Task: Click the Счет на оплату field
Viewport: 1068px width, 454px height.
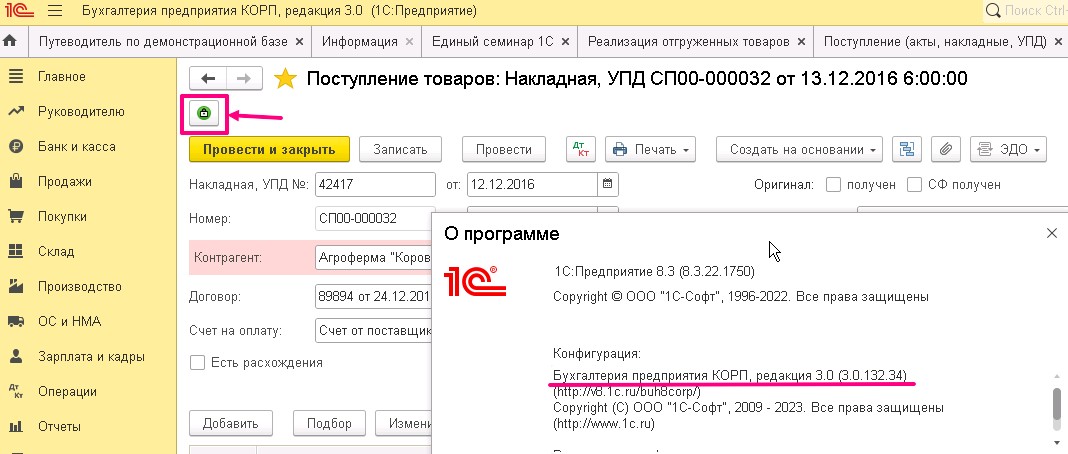Action: 374,331
